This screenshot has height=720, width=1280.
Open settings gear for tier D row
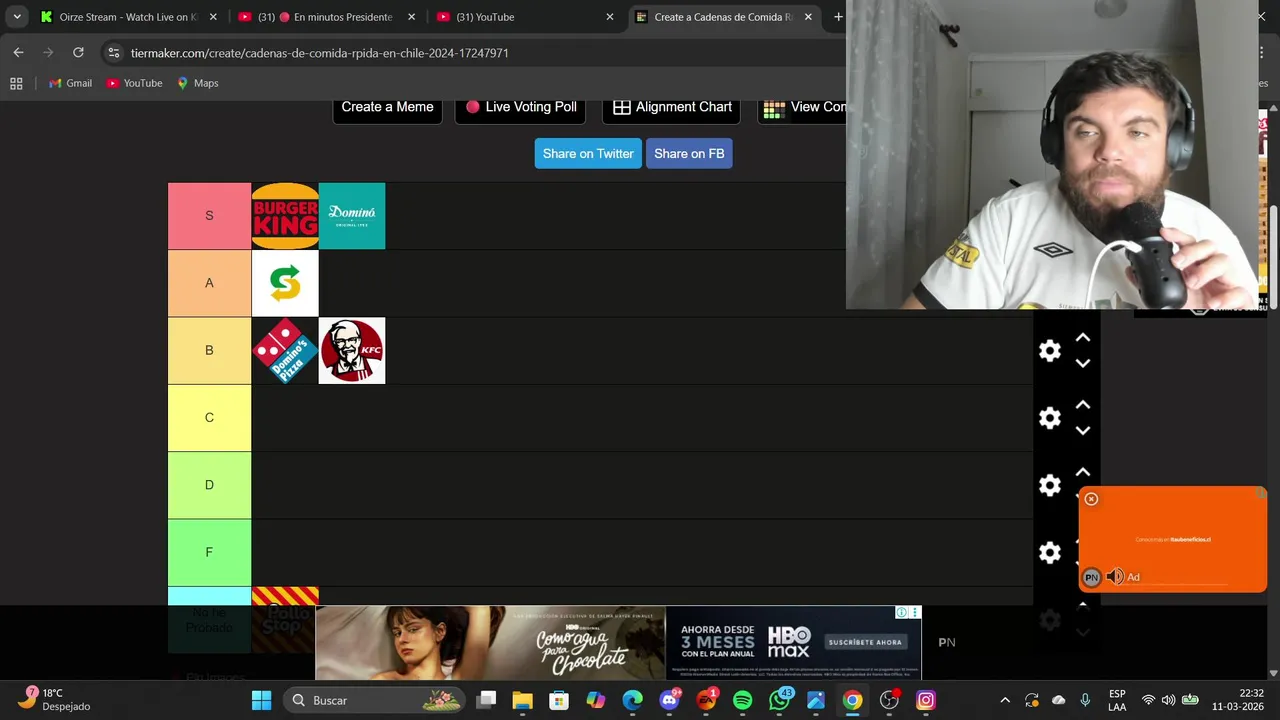(x=1049, y=485)
